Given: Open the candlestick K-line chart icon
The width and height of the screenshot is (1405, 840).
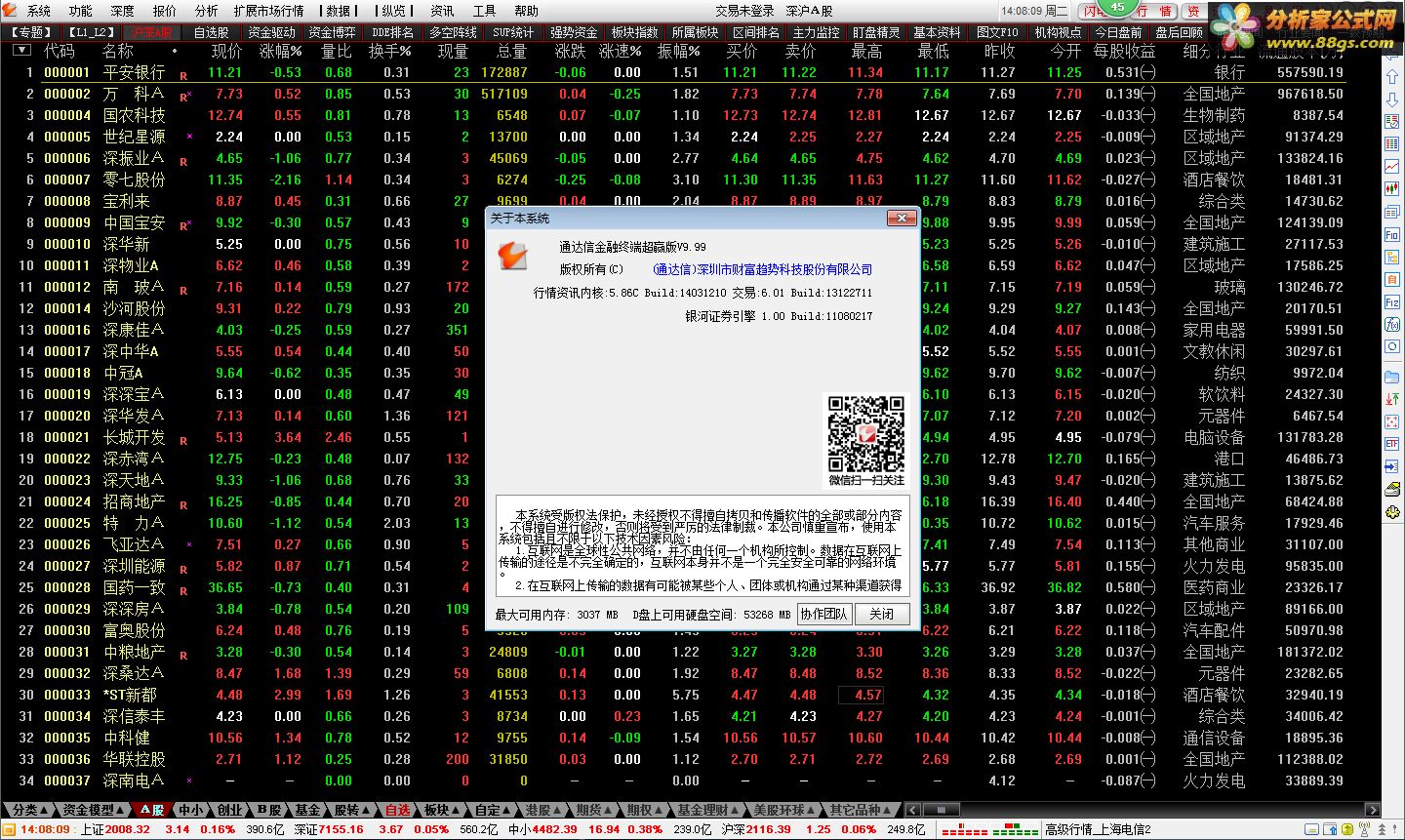Looking at the screenshot, I should 1392,188.
